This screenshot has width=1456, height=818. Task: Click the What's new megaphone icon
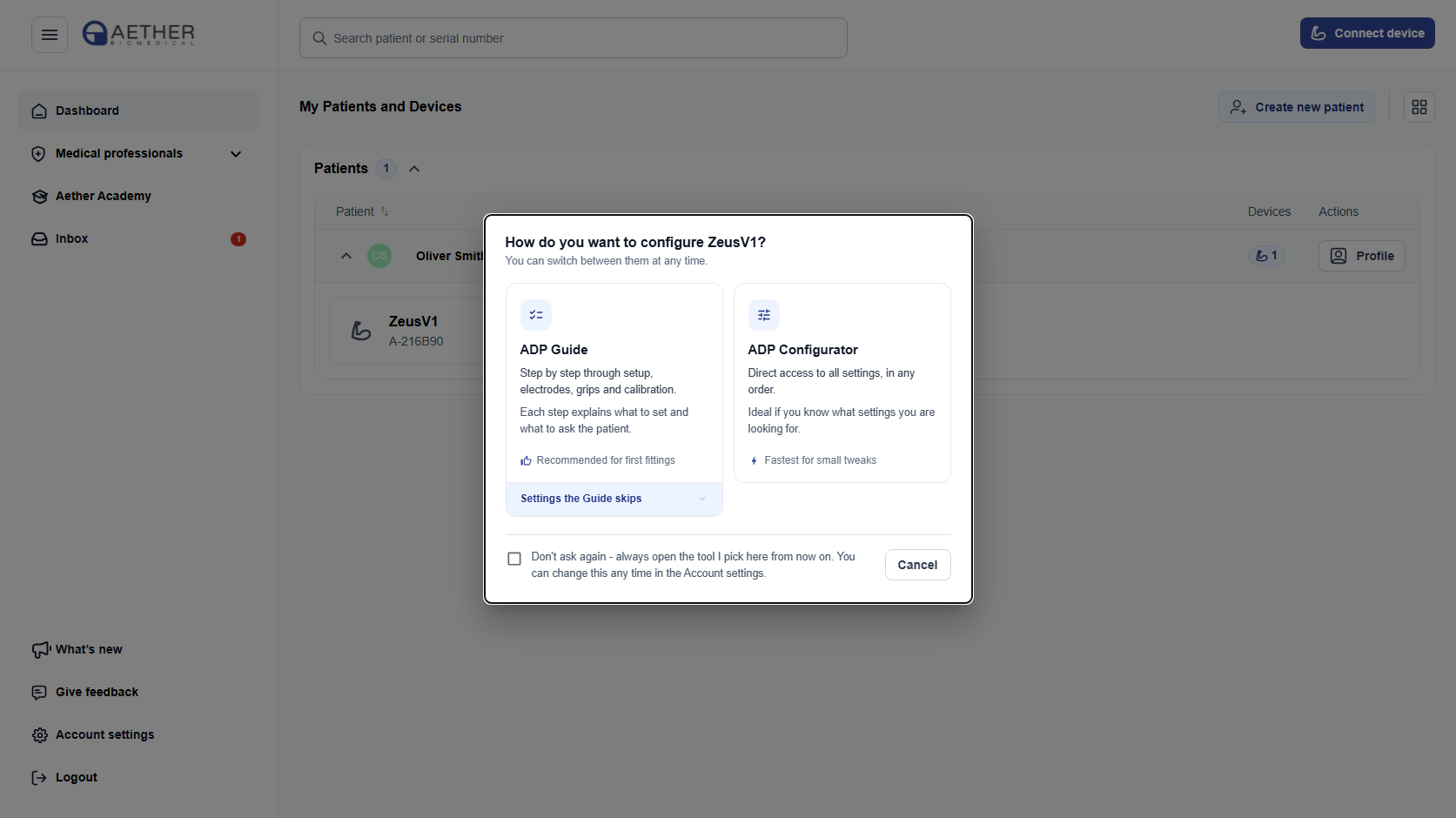(40, 650)
